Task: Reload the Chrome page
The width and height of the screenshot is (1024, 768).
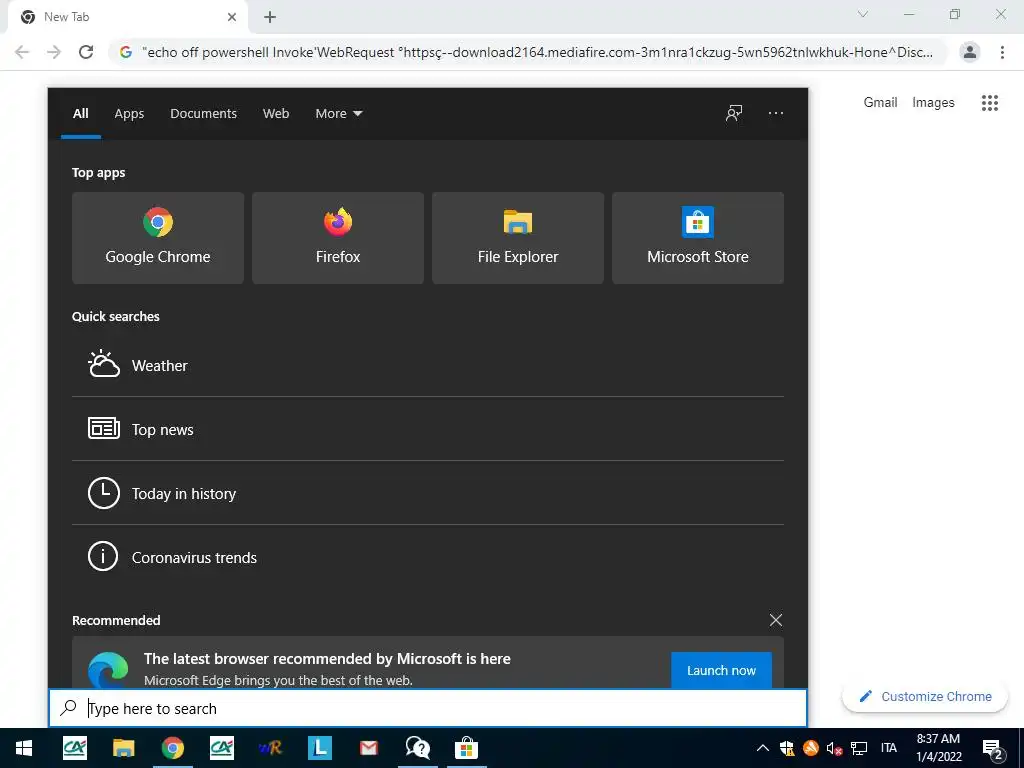Action: [x=86, y=52]
